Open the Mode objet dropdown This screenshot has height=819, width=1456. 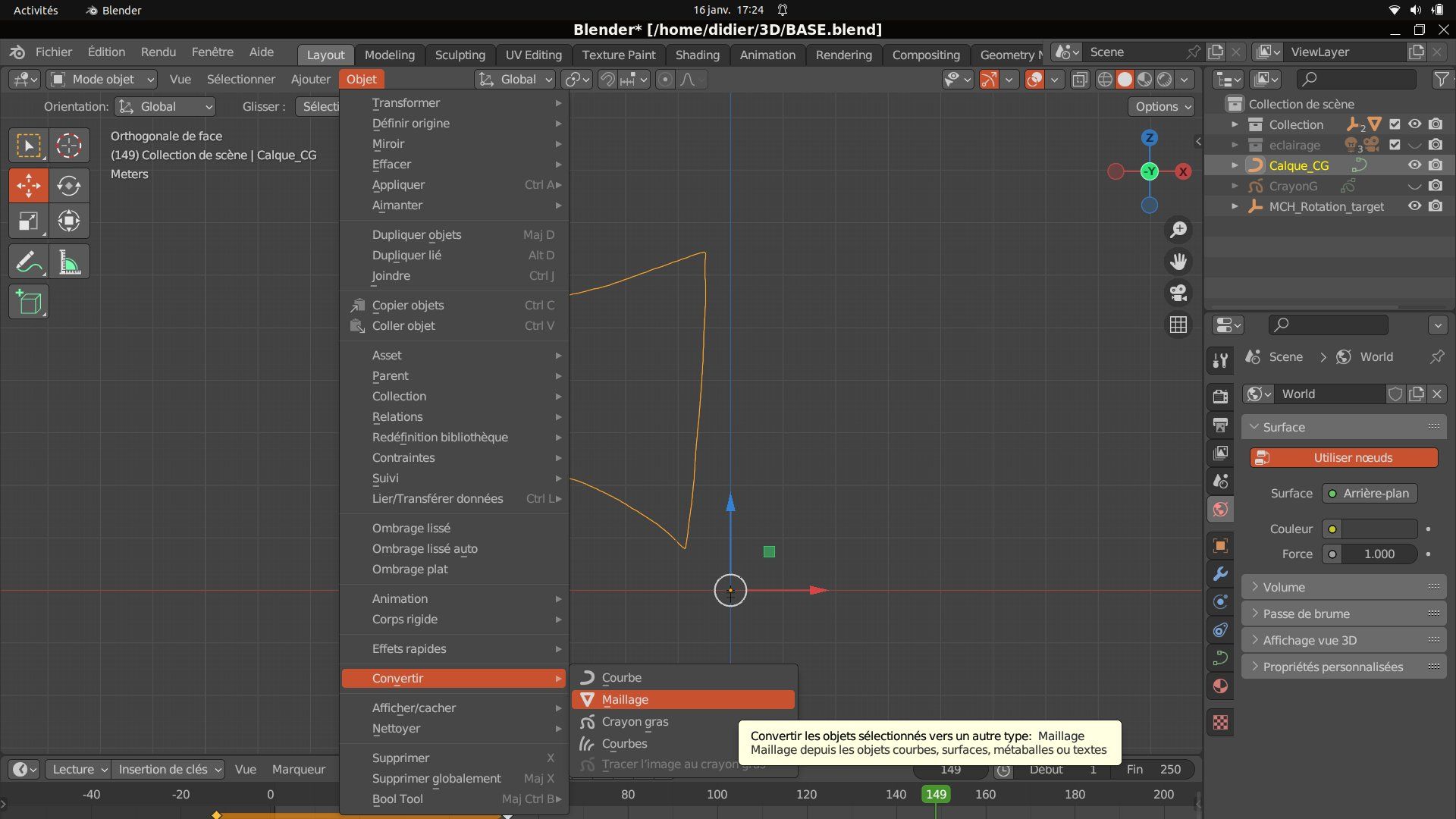coord(102,79)
